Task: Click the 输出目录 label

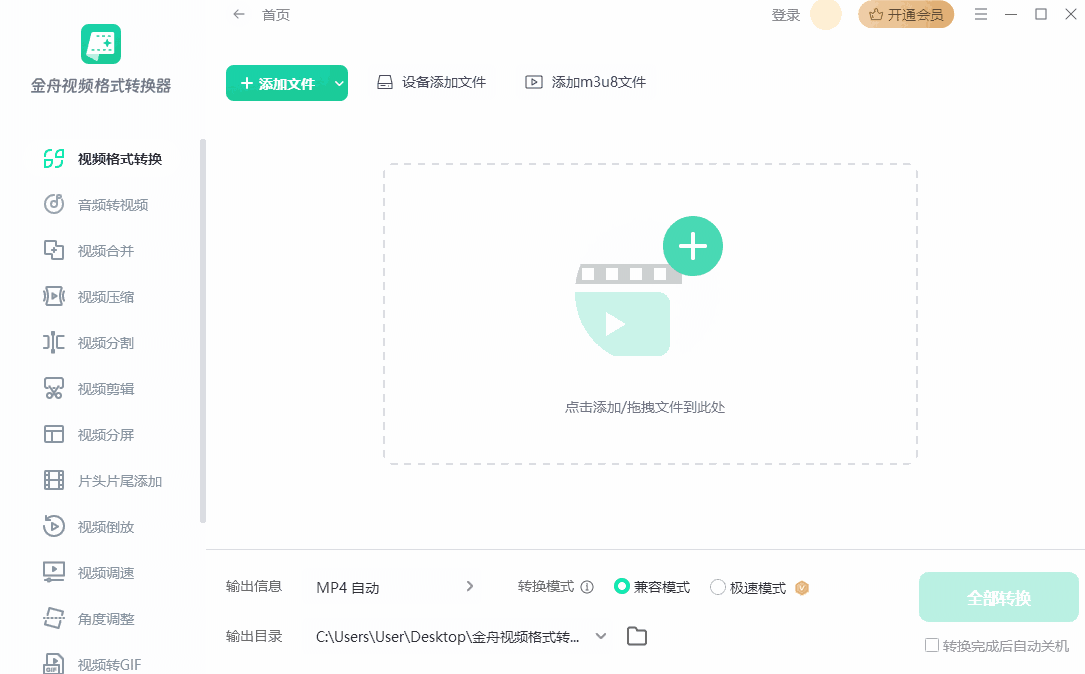Action: tap(254, 636)
